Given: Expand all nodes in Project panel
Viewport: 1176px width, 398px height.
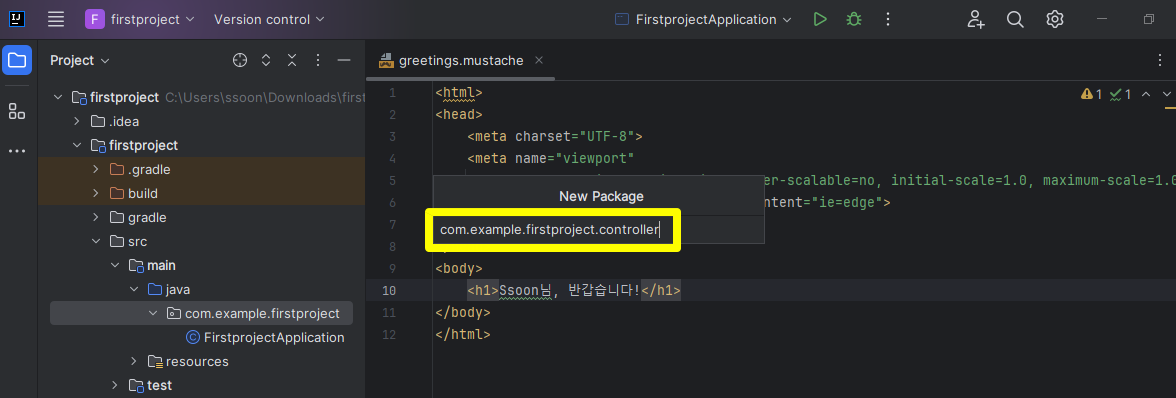Looking at the screenshot, I should point(266,61).
